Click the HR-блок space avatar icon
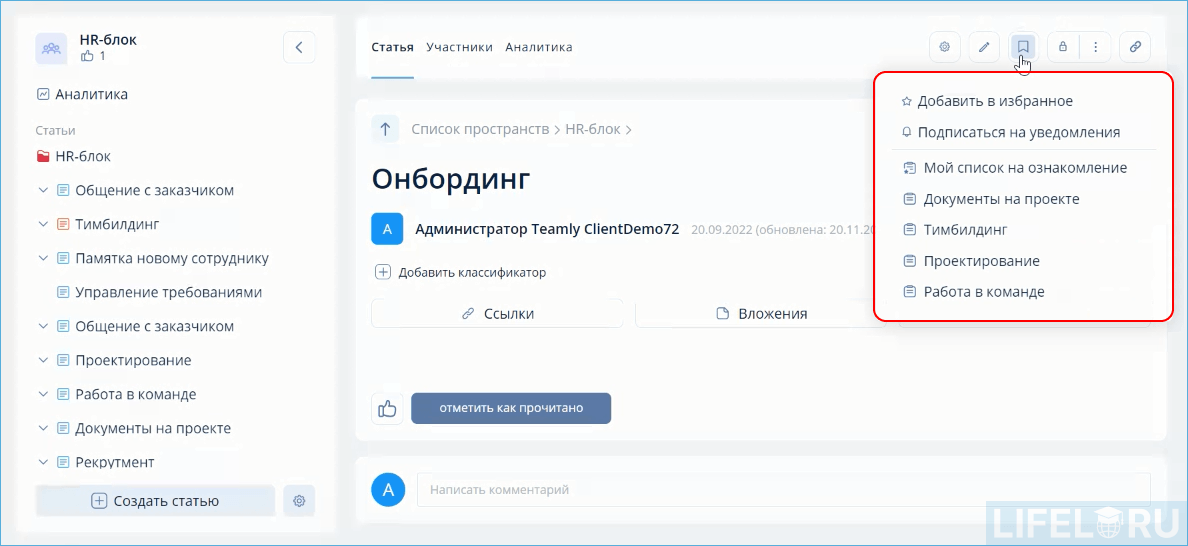 pyautogui.click(x=51, y=48)
